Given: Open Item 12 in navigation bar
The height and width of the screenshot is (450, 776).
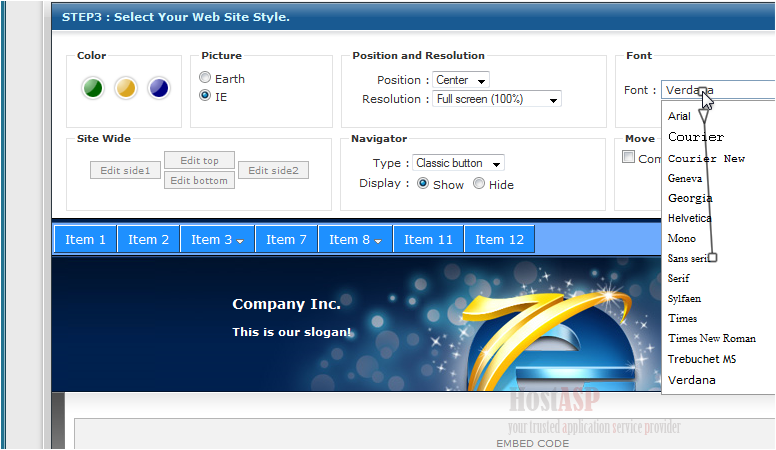Looking at the screenshot, I should click(x=499, y=240).
